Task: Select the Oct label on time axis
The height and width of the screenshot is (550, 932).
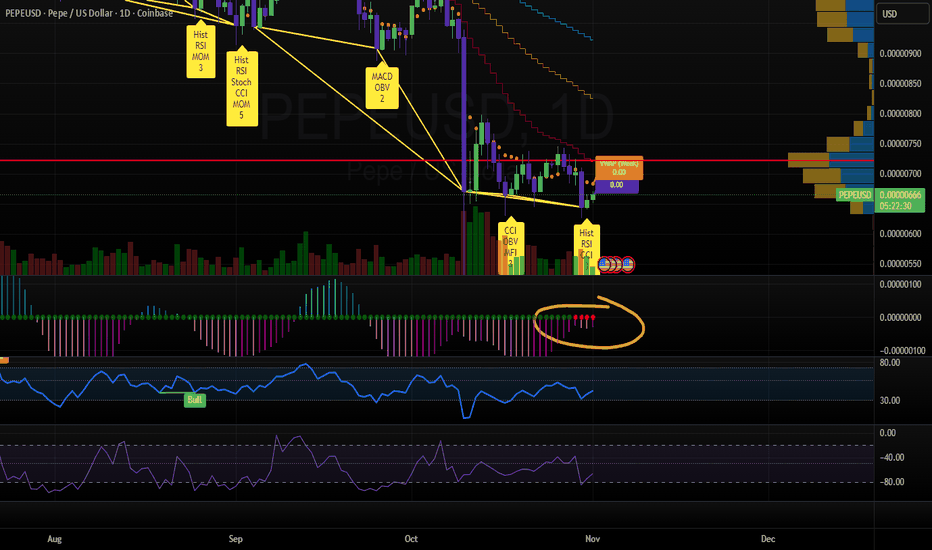Action: [411, 539]
